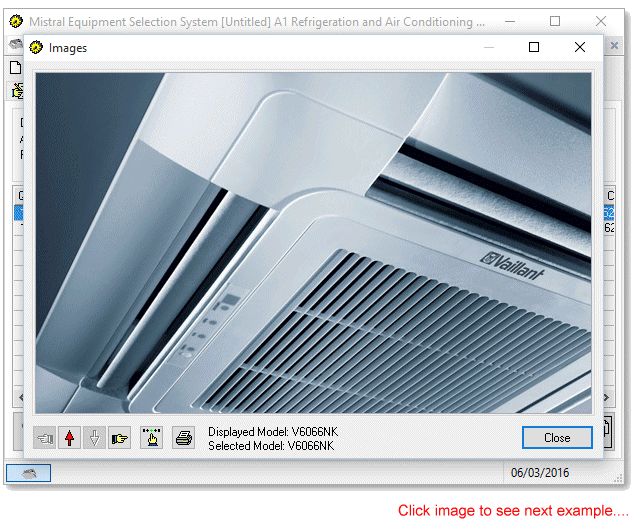
Task: Close the Mistral Equipment Selection System window
Action: [600, 22]
